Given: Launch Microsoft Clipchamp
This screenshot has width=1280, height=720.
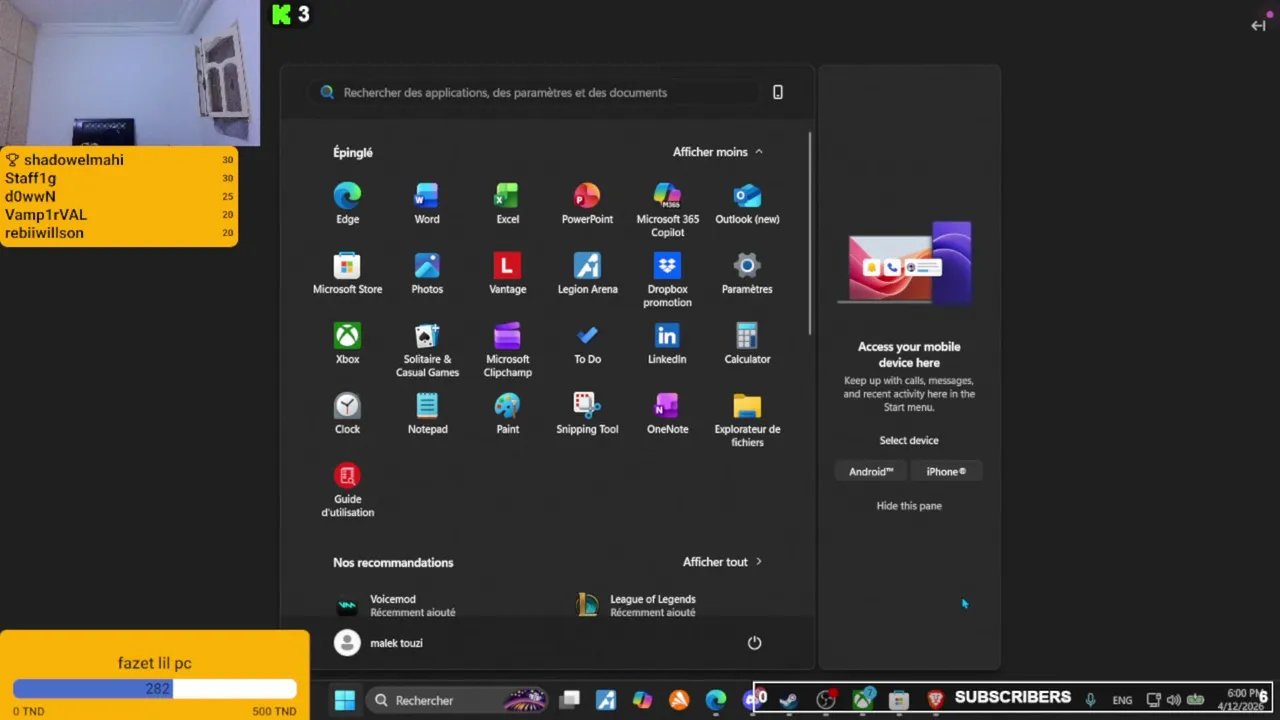Looking at the screenshot, I should 507,350.
